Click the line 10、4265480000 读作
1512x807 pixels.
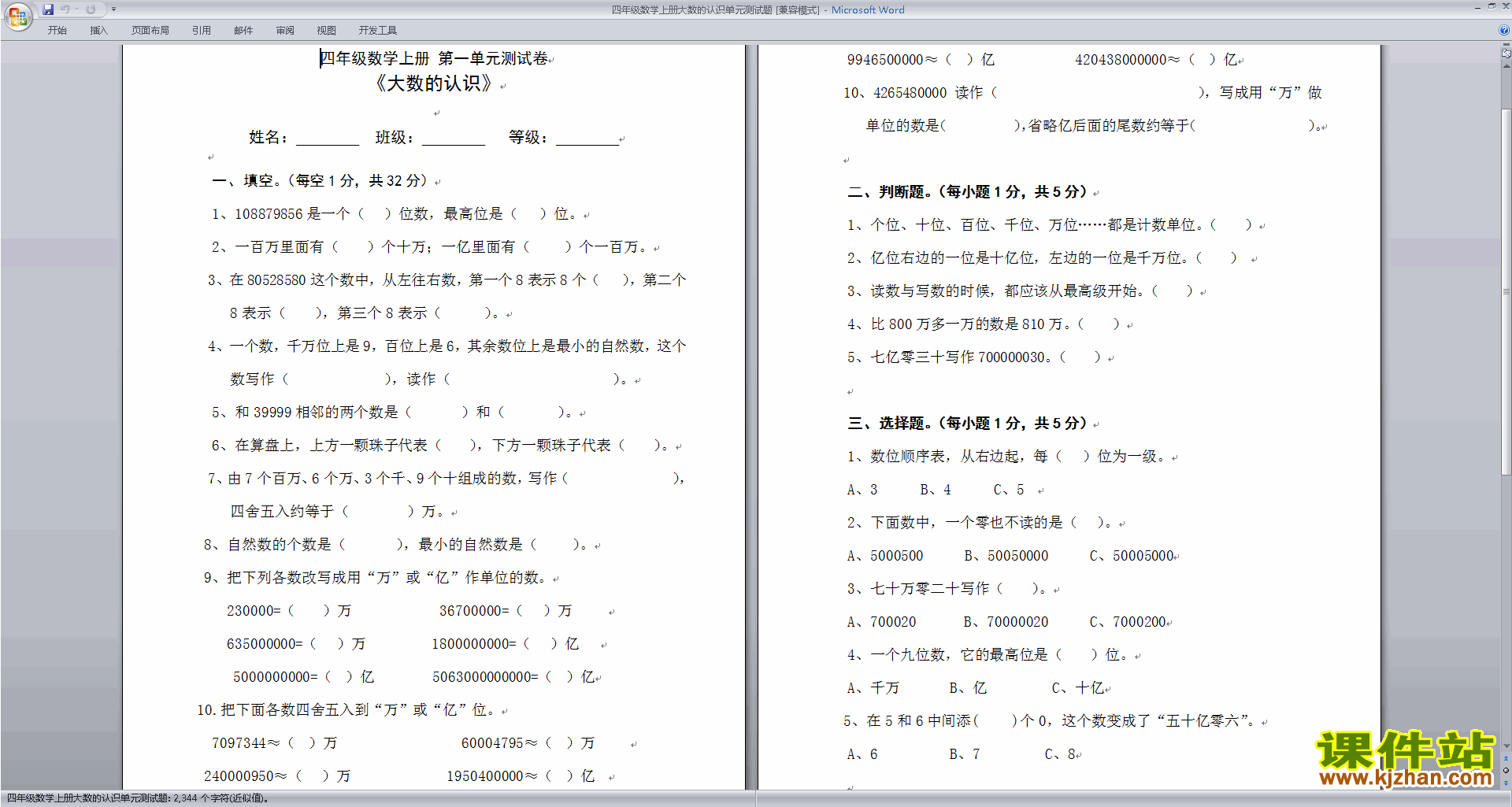click(1082, 93)
